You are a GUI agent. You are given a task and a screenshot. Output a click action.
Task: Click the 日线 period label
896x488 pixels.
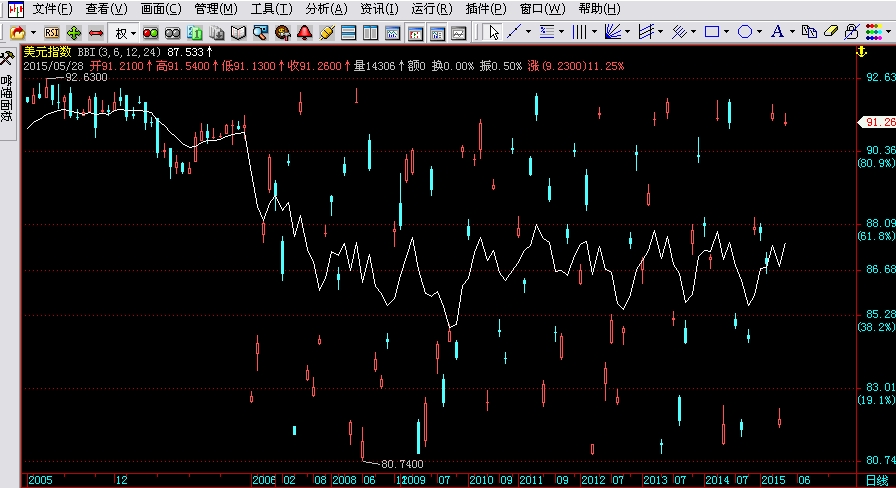(x=876, y=480)
